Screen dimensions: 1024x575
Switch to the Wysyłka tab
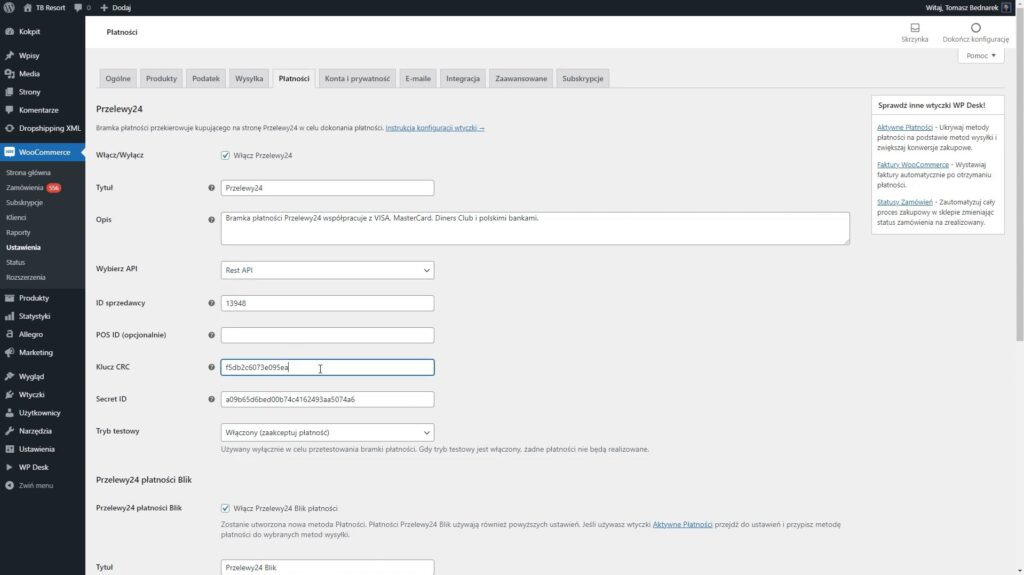[x=249, y=78]
